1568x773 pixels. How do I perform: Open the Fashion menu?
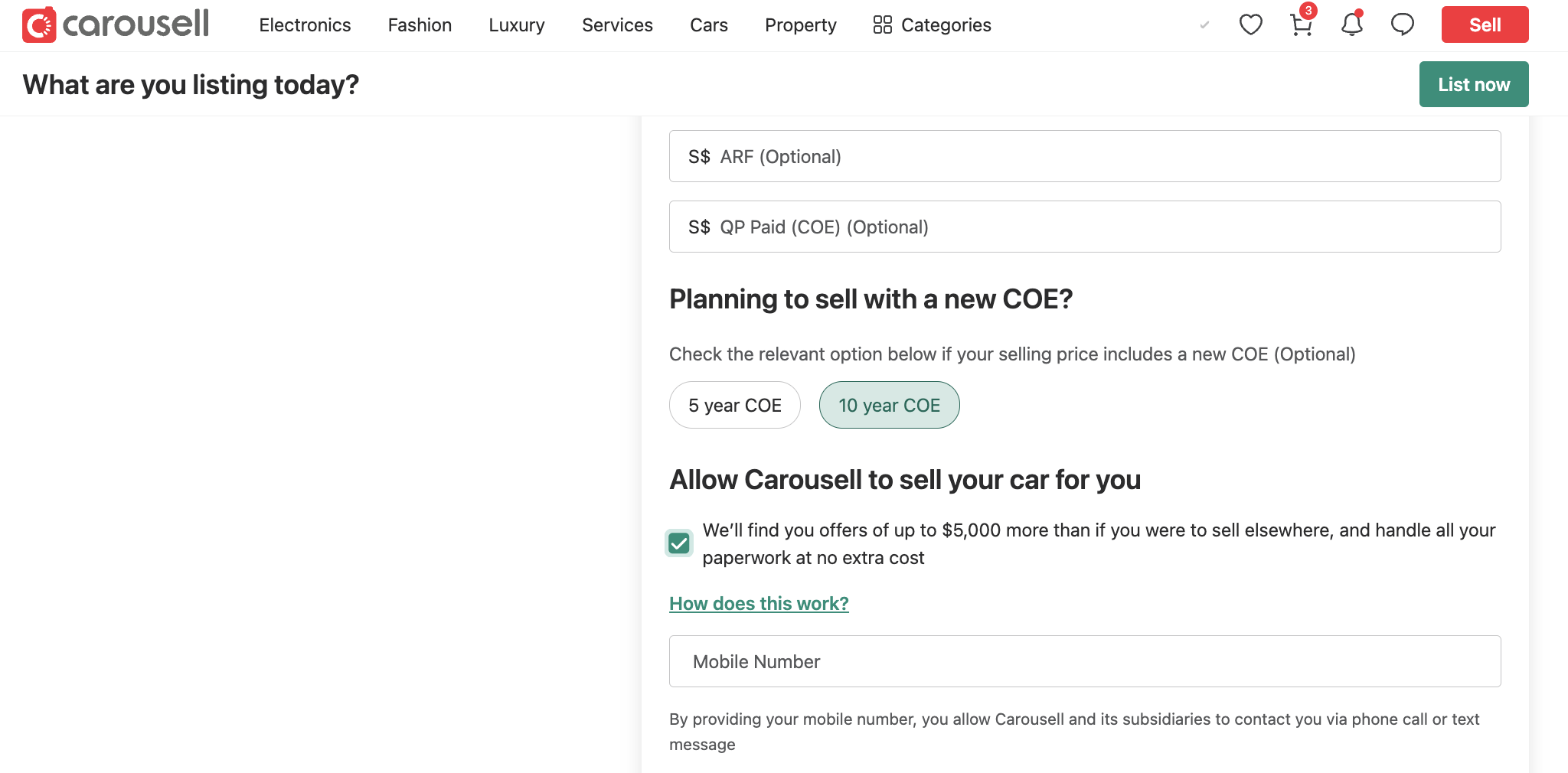(x=420, y=25)
